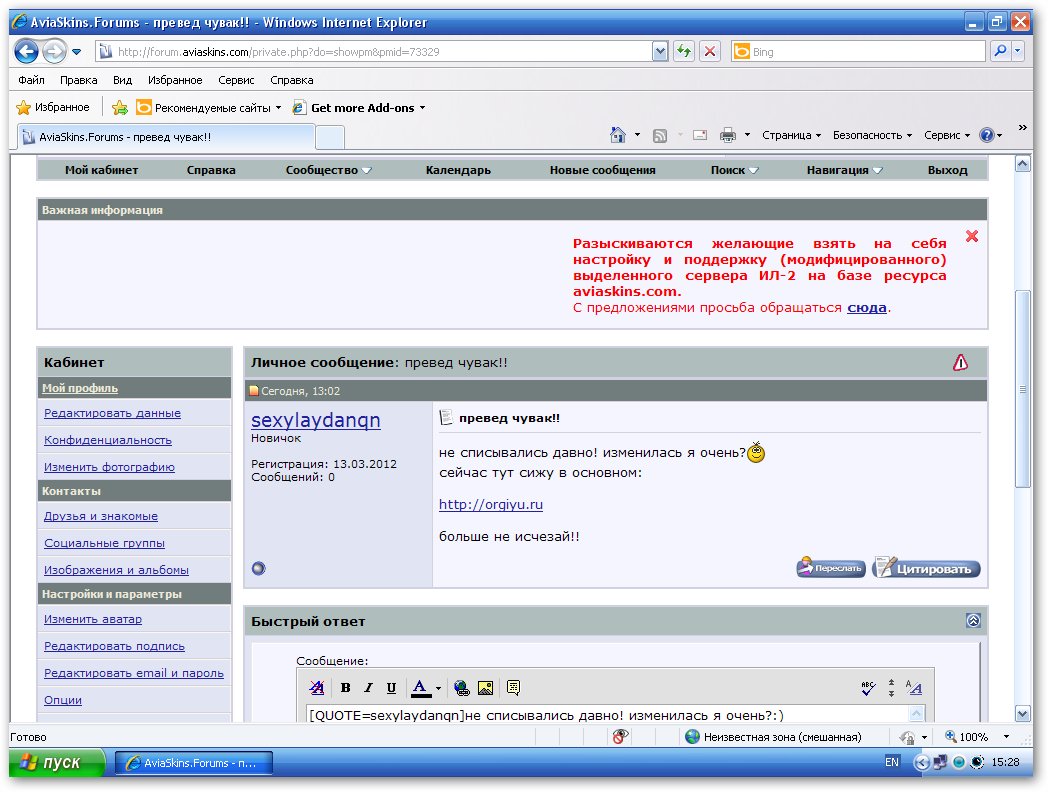
Task: Click the Windows пуск Start button
Action: pyautogui.click(x=56, y=762)
